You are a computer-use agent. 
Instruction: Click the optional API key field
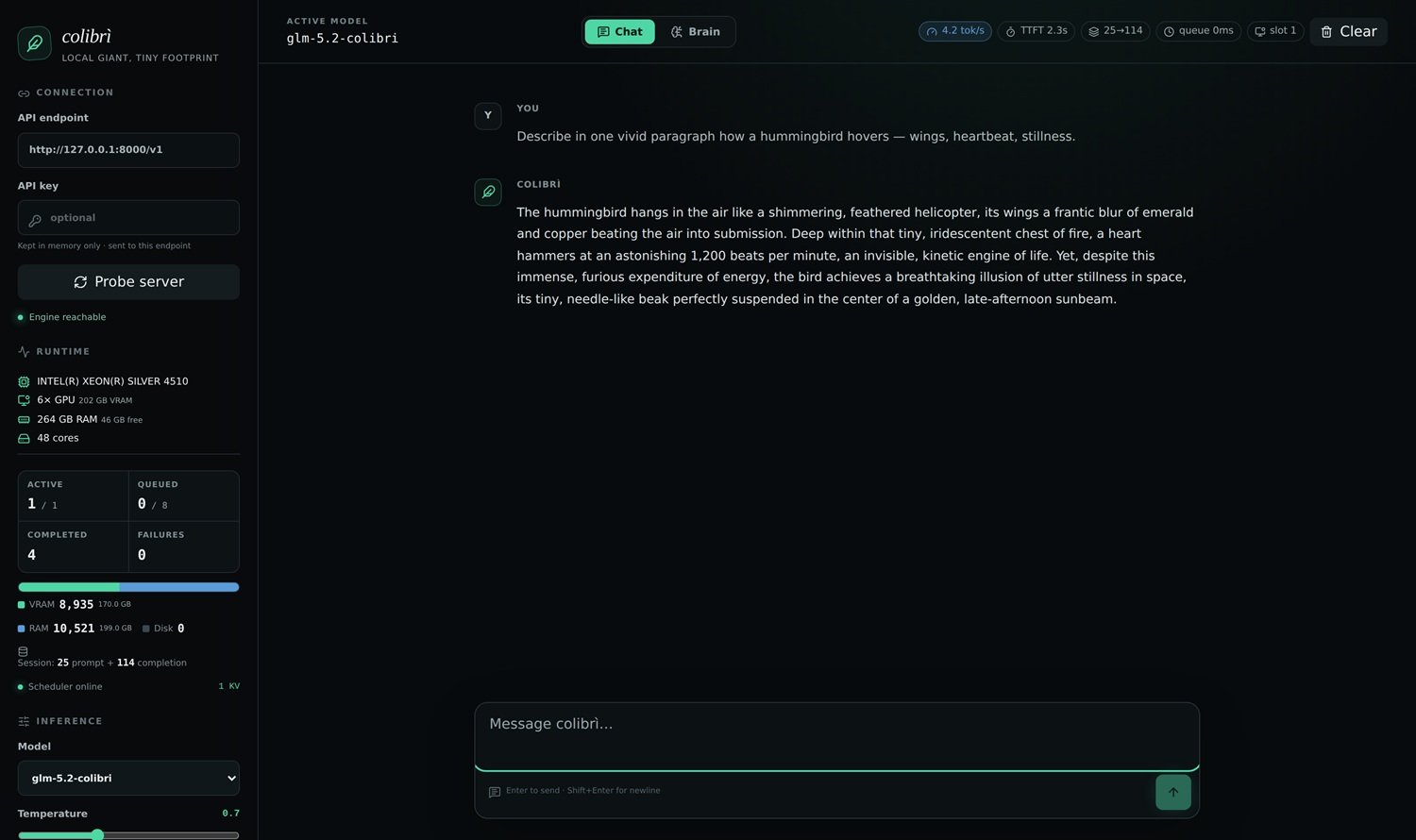(128, 218)
